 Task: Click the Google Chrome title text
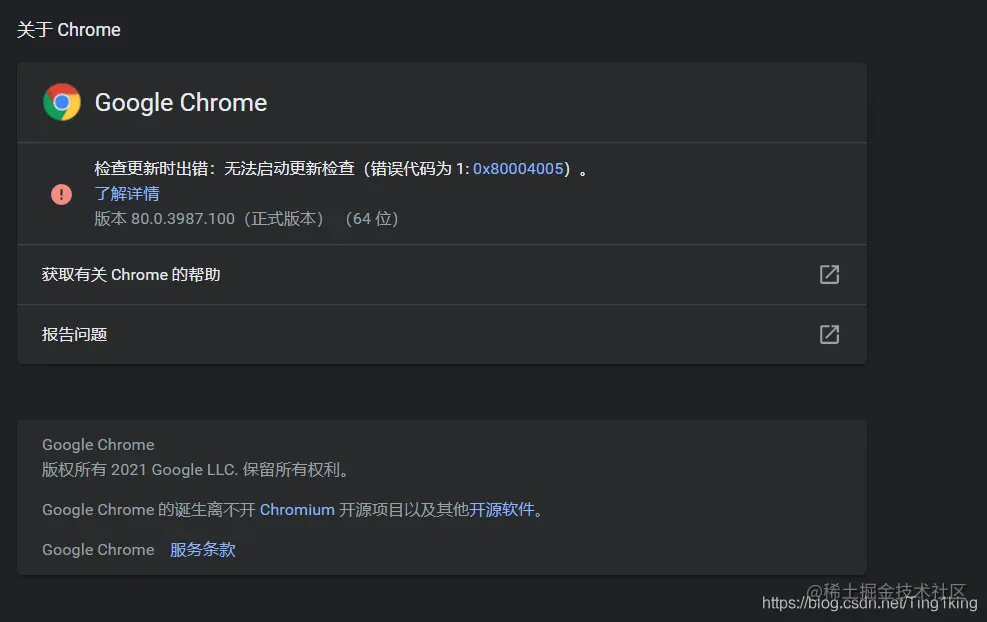tap(181, 103)
